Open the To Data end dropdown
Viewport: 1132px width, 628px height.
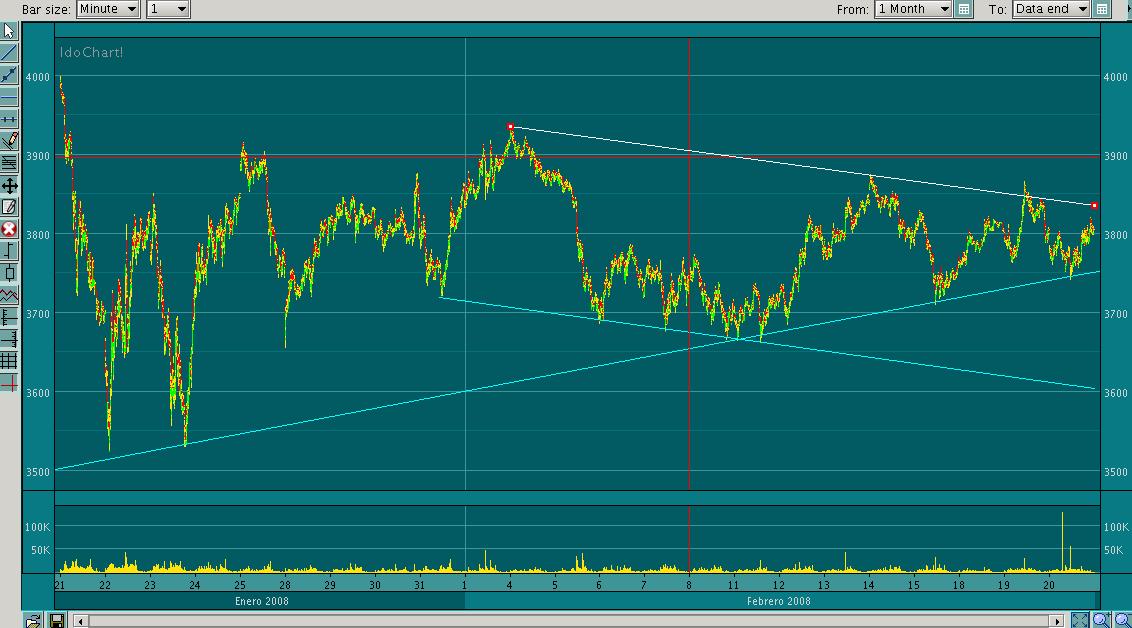pos(1051,9)
